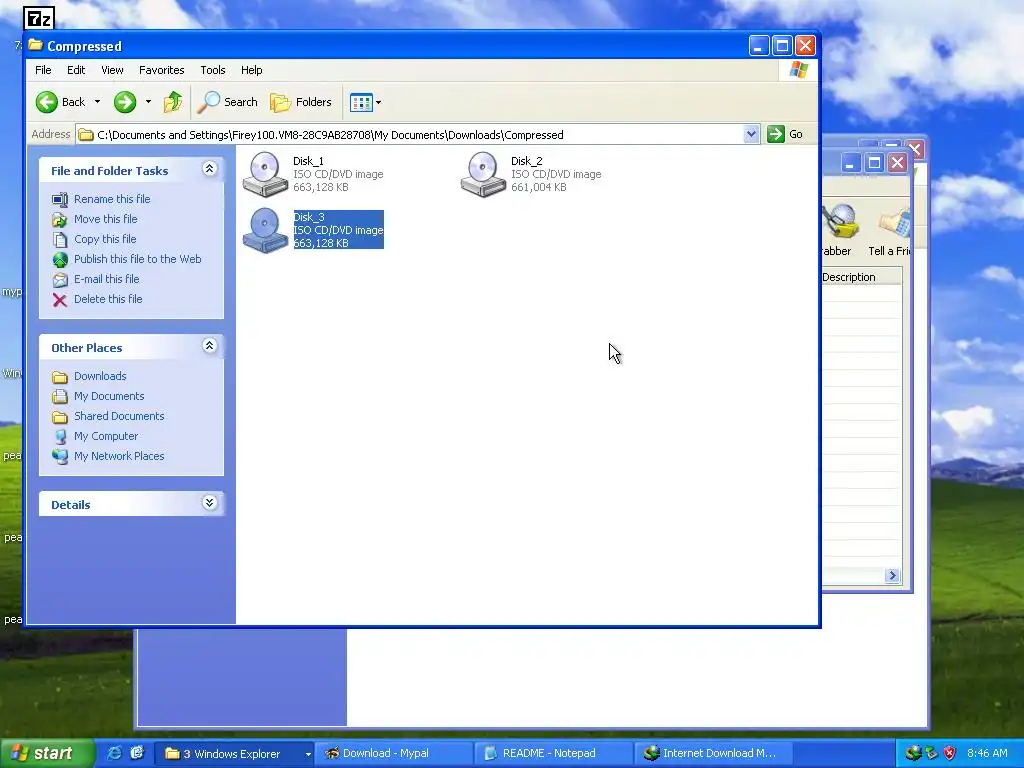
Task: Click the Disk_3 file name text
Action: pyautogui.click(x=309, y=217)
